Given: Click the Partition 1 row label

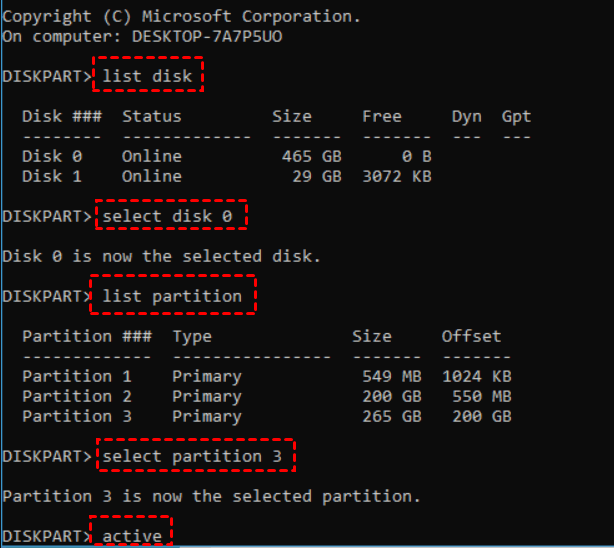Looking at the screenshot, I should pos(77,376).
